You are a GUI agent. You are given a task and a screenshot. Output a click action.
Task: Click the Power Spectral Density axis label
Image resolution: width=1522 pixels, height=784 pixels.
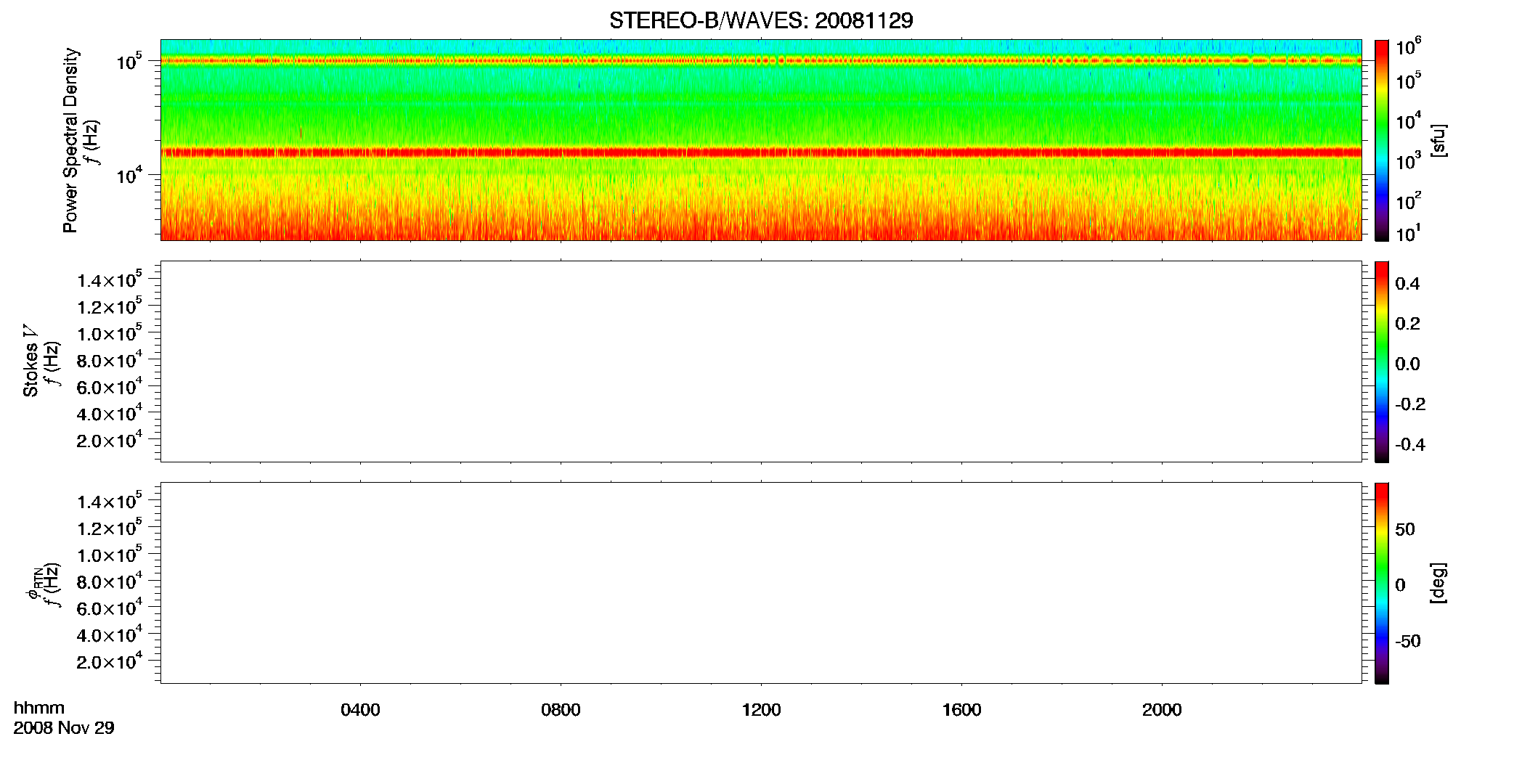[x=70, y=140]
